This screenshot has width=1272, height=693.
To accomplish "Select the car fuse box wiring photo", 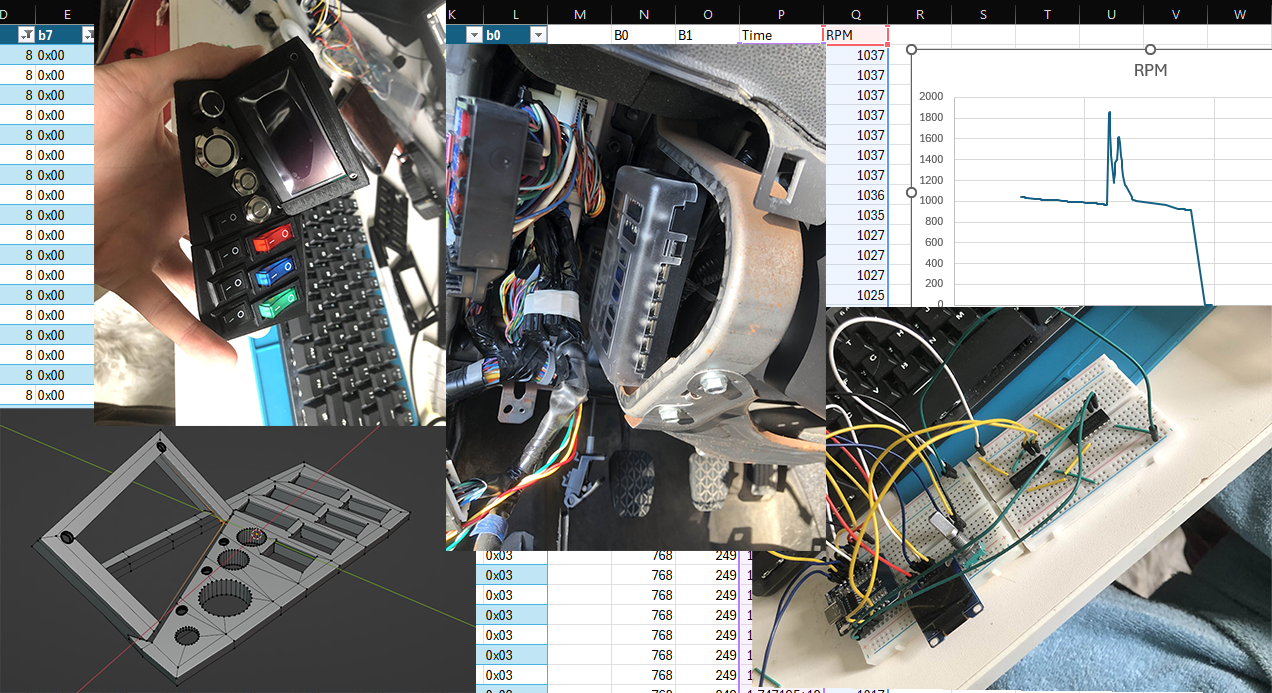I will pos(636,297).
